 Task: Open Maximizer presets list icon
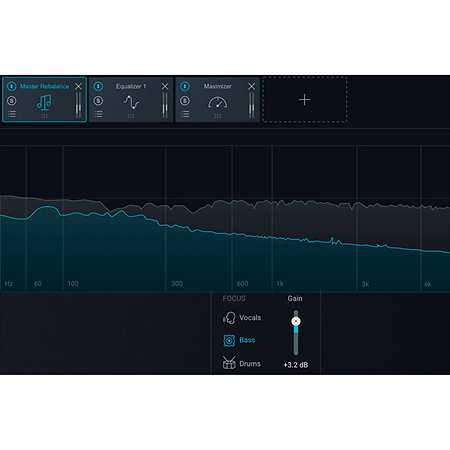click(185, 114)
